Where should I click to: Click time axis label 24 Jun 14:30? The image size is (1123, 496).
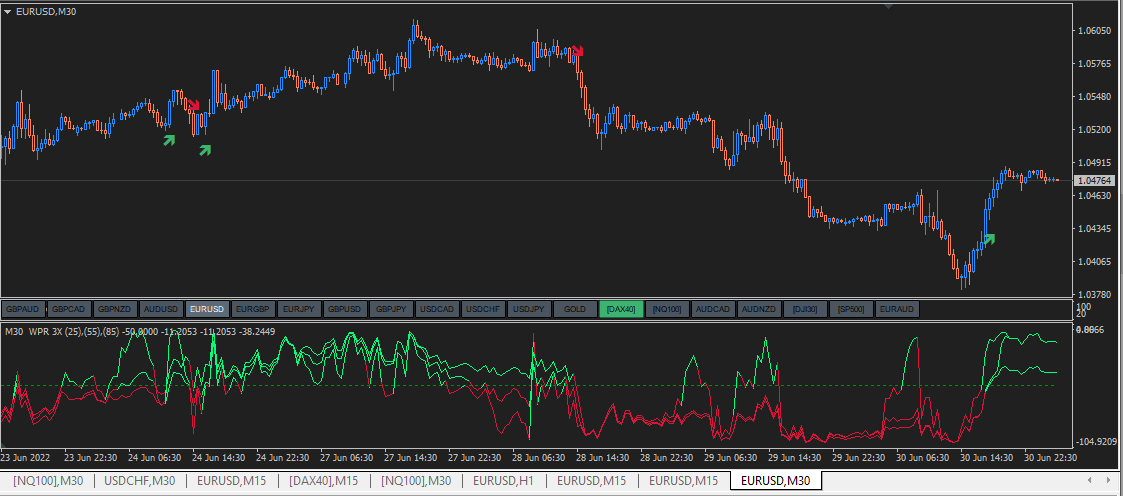(x=217, y=457)
